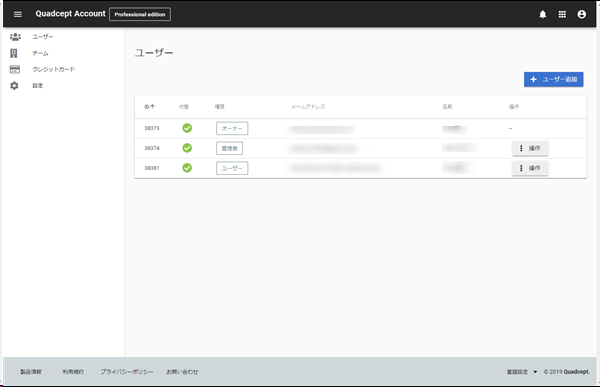Click the オーナー role tag
The image size is (600, 387).
coord(232,128)
